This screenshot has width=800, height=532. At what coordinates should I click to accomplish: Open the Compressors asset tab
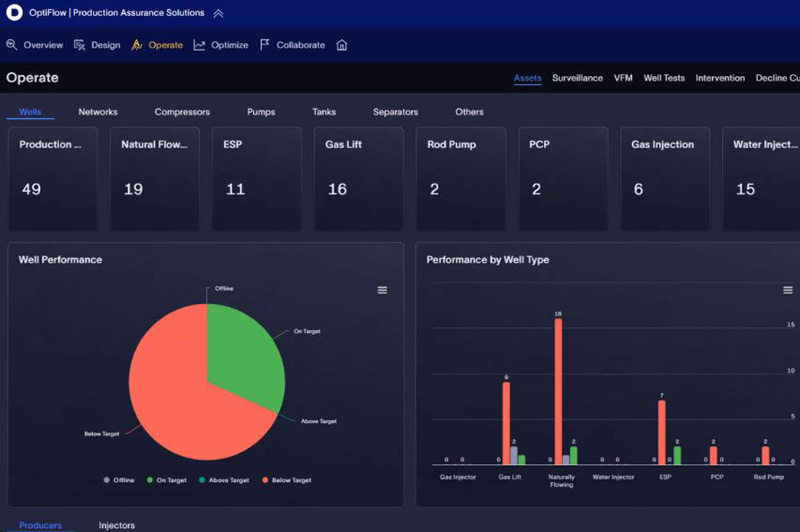[x=182, y=112]
